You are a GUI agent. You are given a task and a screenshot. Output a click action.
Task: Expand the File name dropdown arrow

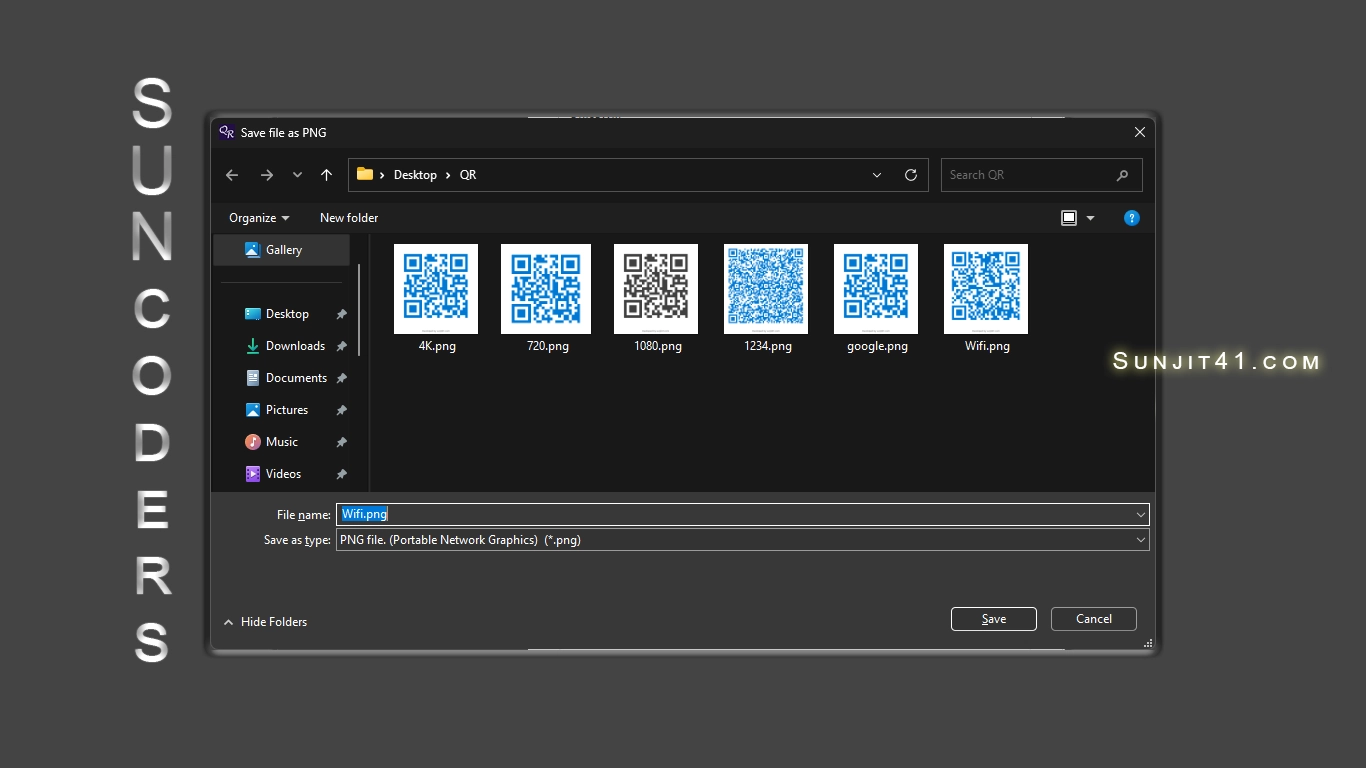click(1140, 514)
